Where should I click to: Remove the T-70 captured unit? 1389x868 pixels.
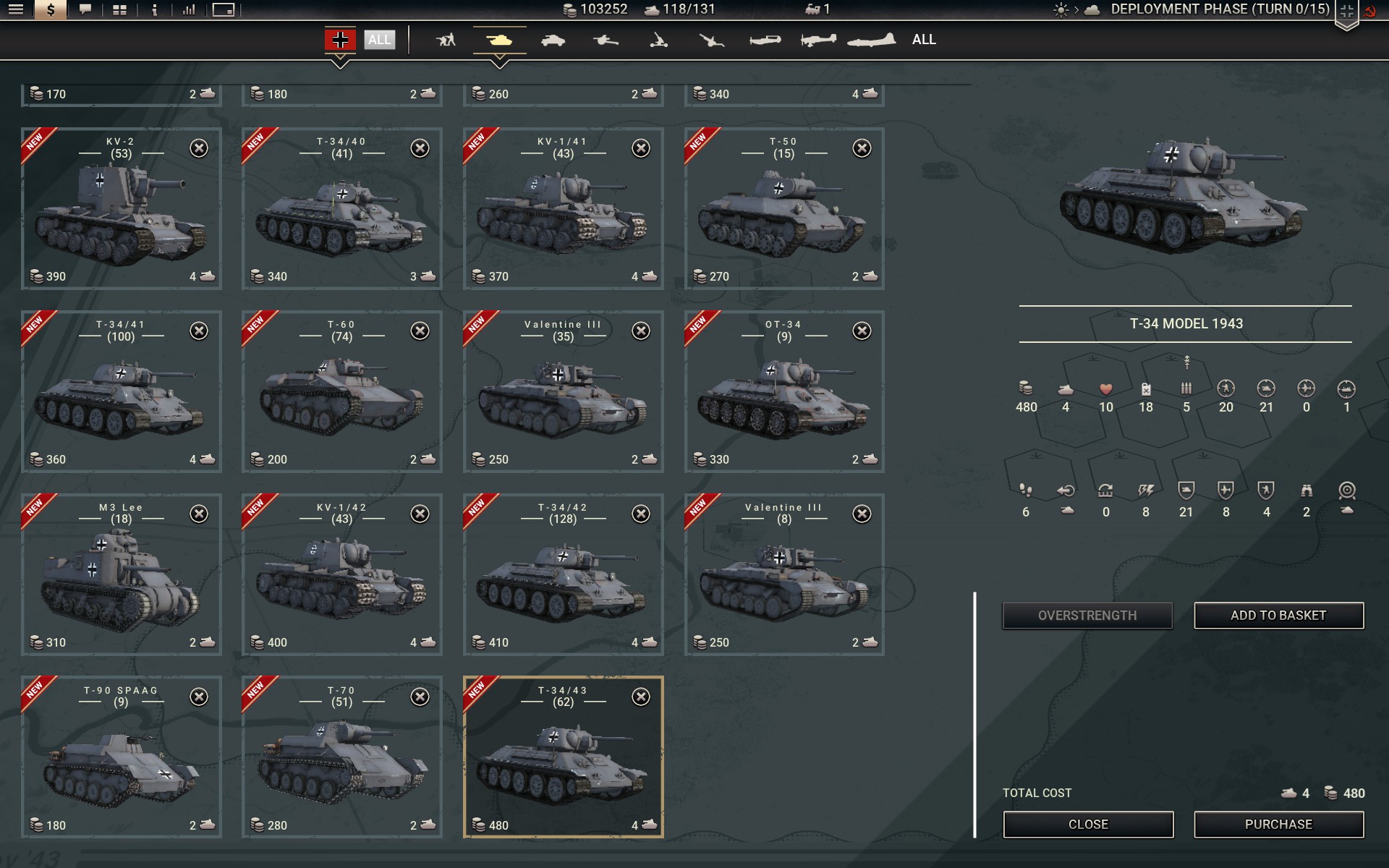pyautogui.click(x=420, y=697)
